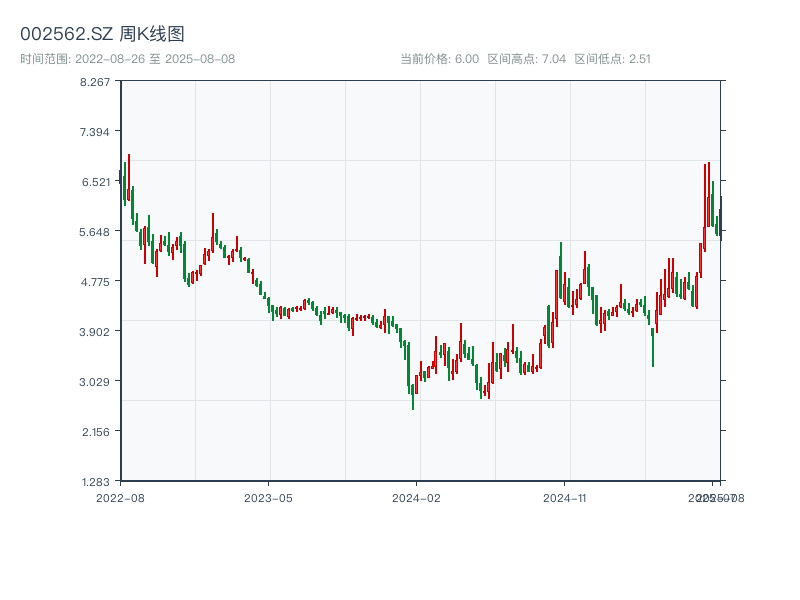Screen dimensions: 800x600
Task: Select the 2024-11 x-axis date label
Action: pos(565,497)
